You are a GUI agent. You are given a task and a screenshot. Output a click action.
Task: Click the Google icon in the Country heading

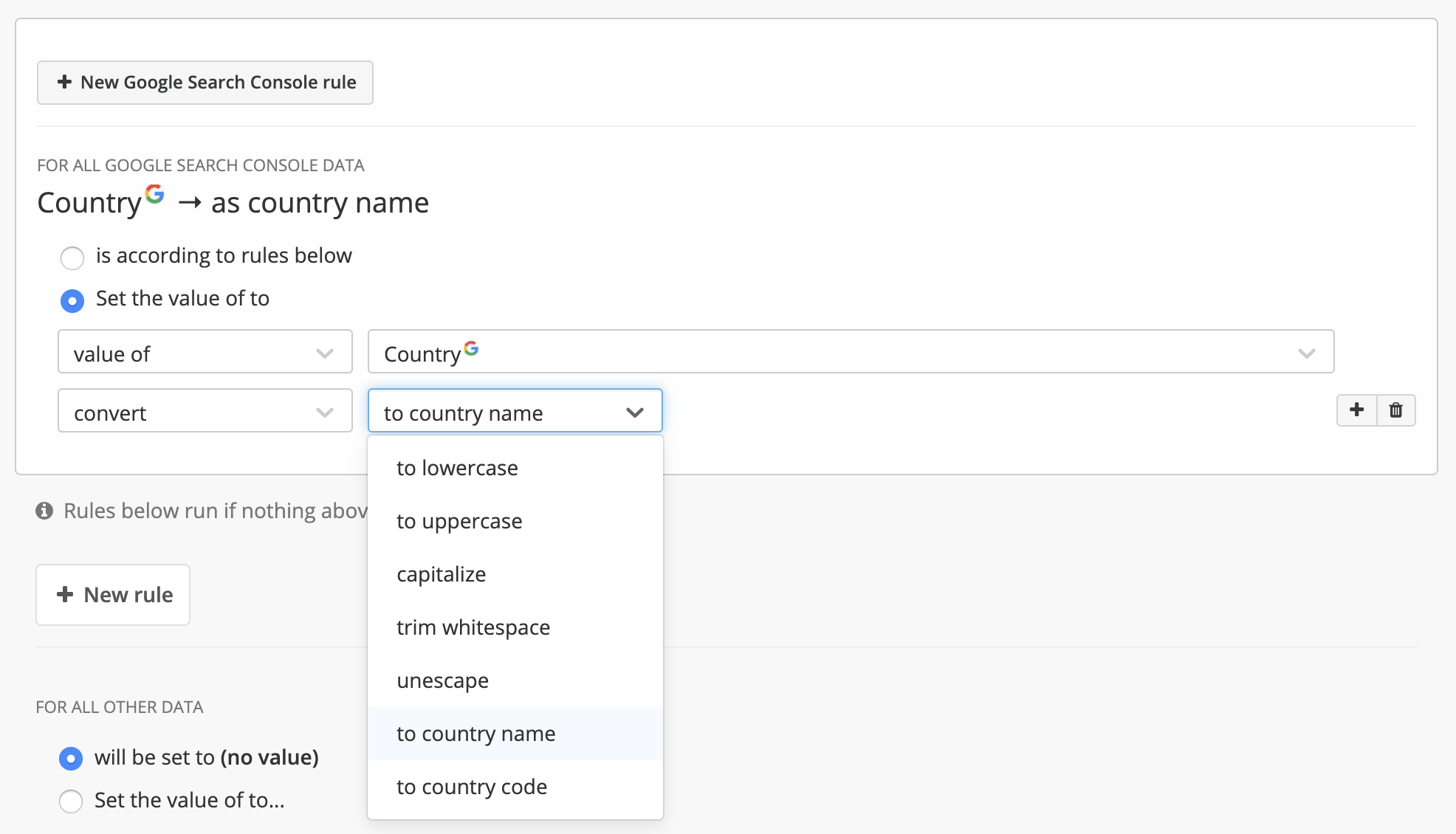point(154,194)
